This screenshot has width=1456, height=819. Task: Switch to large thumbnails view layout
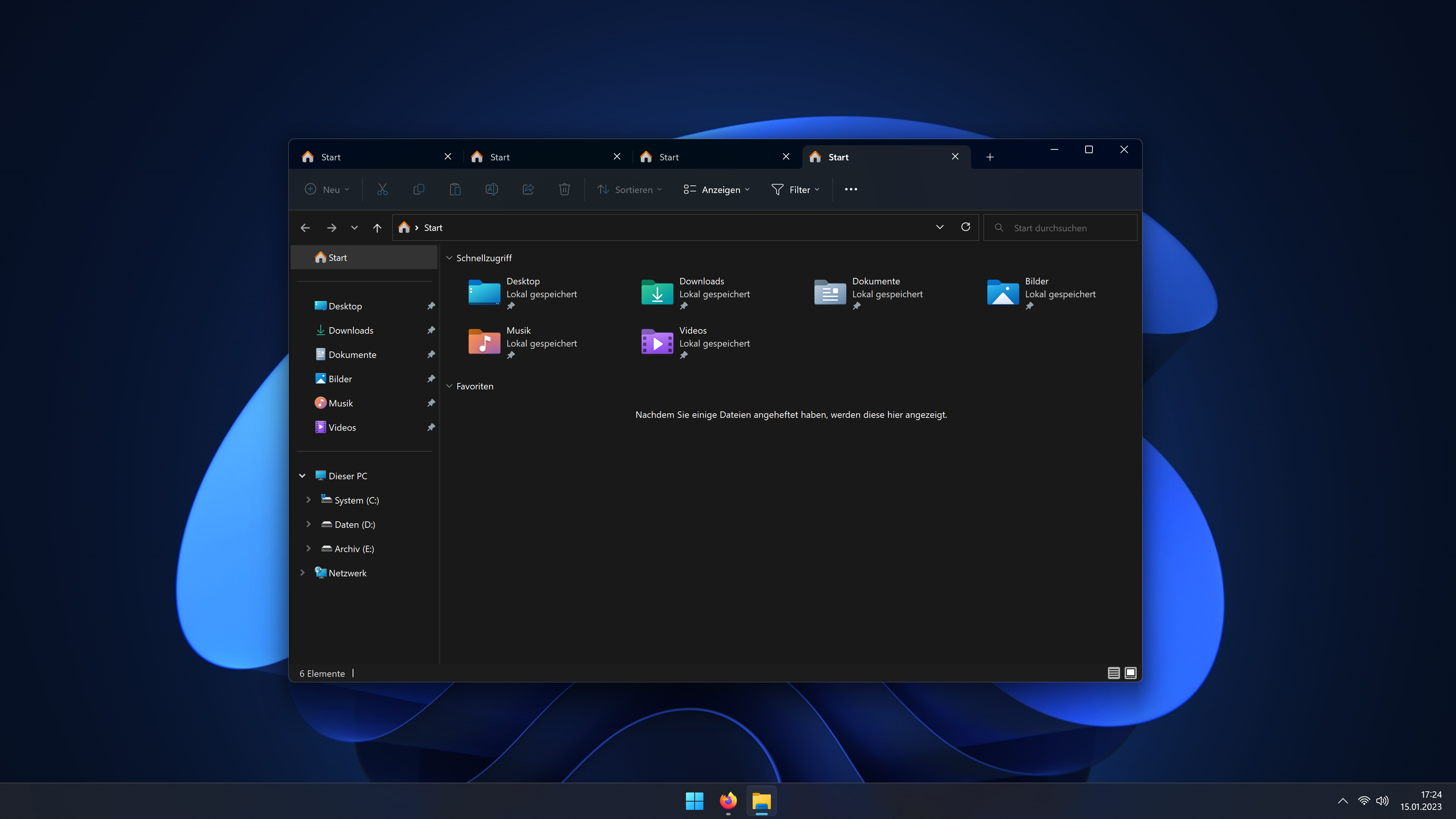1130,673
